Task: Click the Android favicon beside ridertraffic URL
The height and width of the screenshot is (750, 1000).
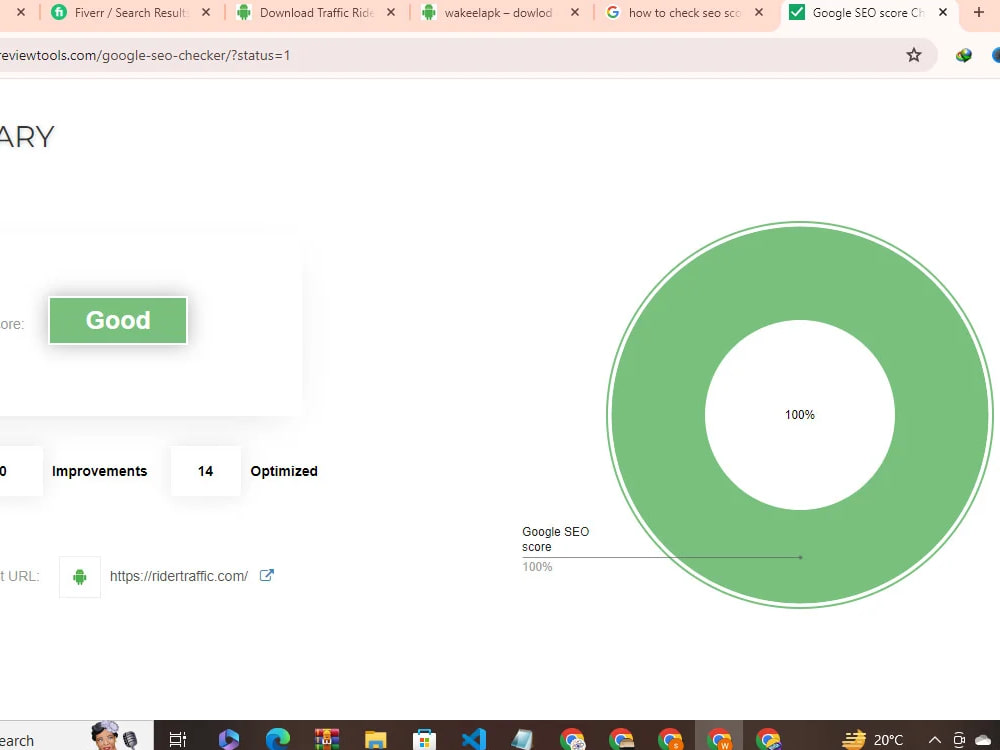Action: coord(80,577)
